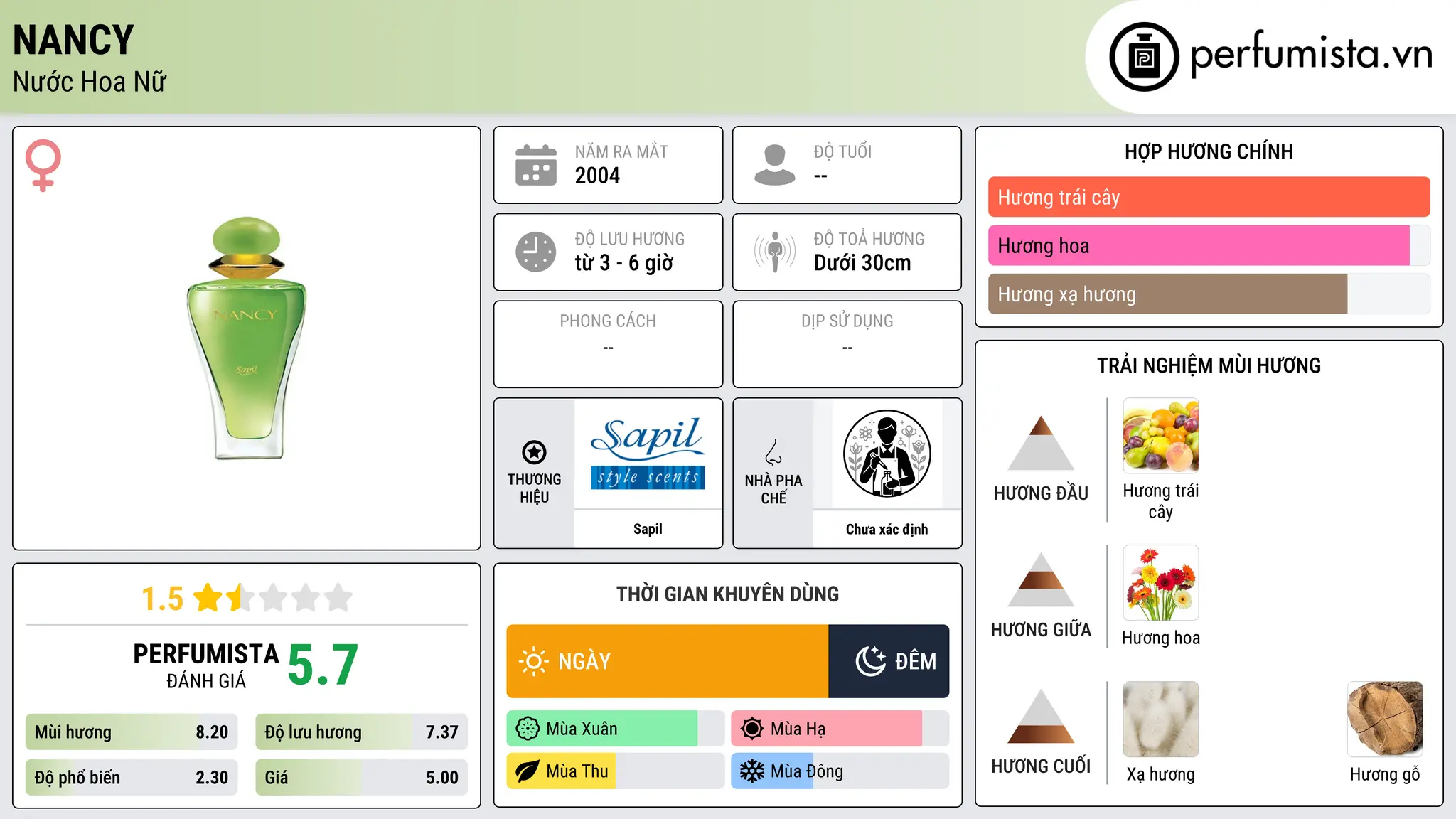The height and width of the screenshot is (819, 1456).
Task: Click the Độ phổ biến 2.30 score bar
Action: point(132,778)
